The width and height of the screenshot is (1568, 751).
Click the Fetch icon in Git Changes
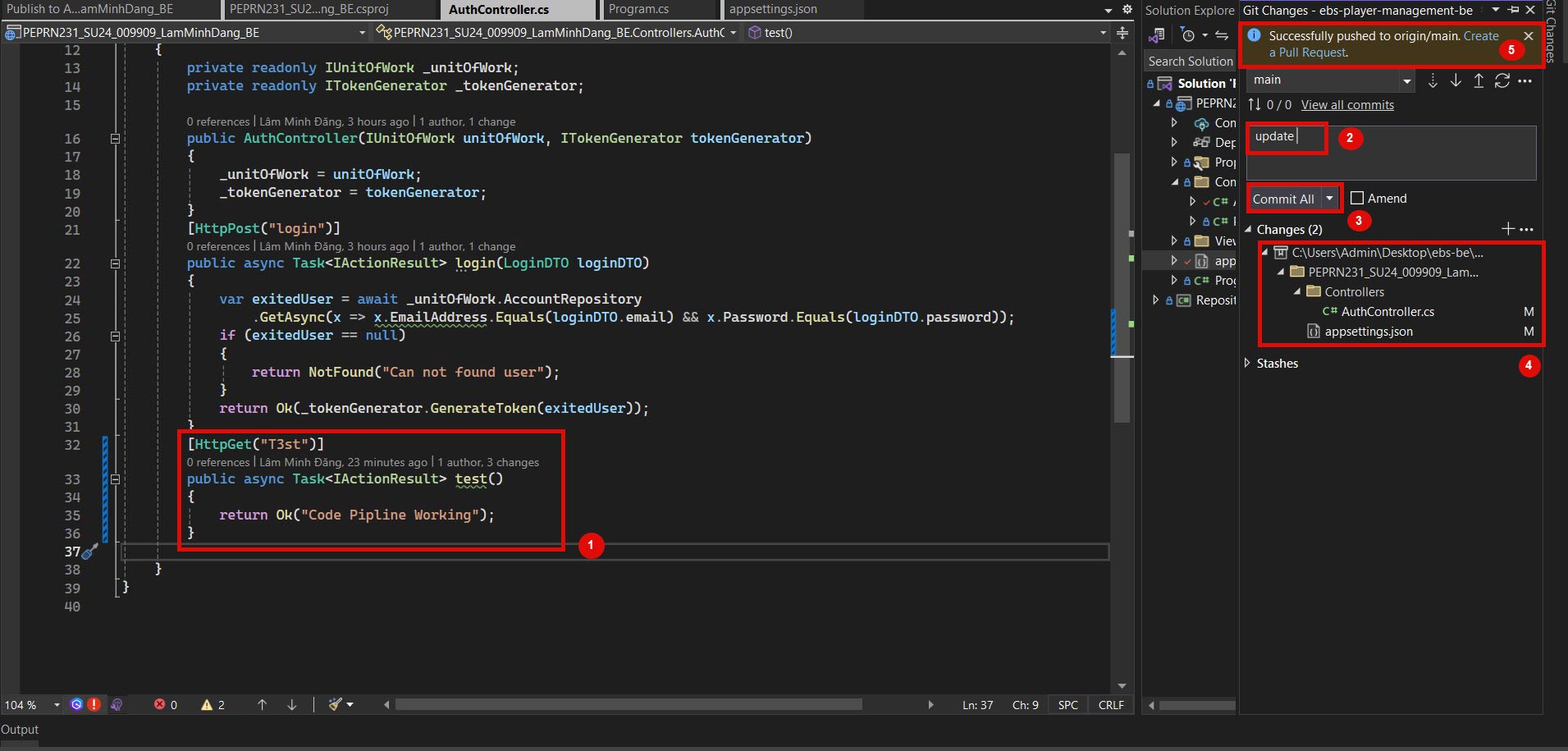click(x=1433, y=80)
